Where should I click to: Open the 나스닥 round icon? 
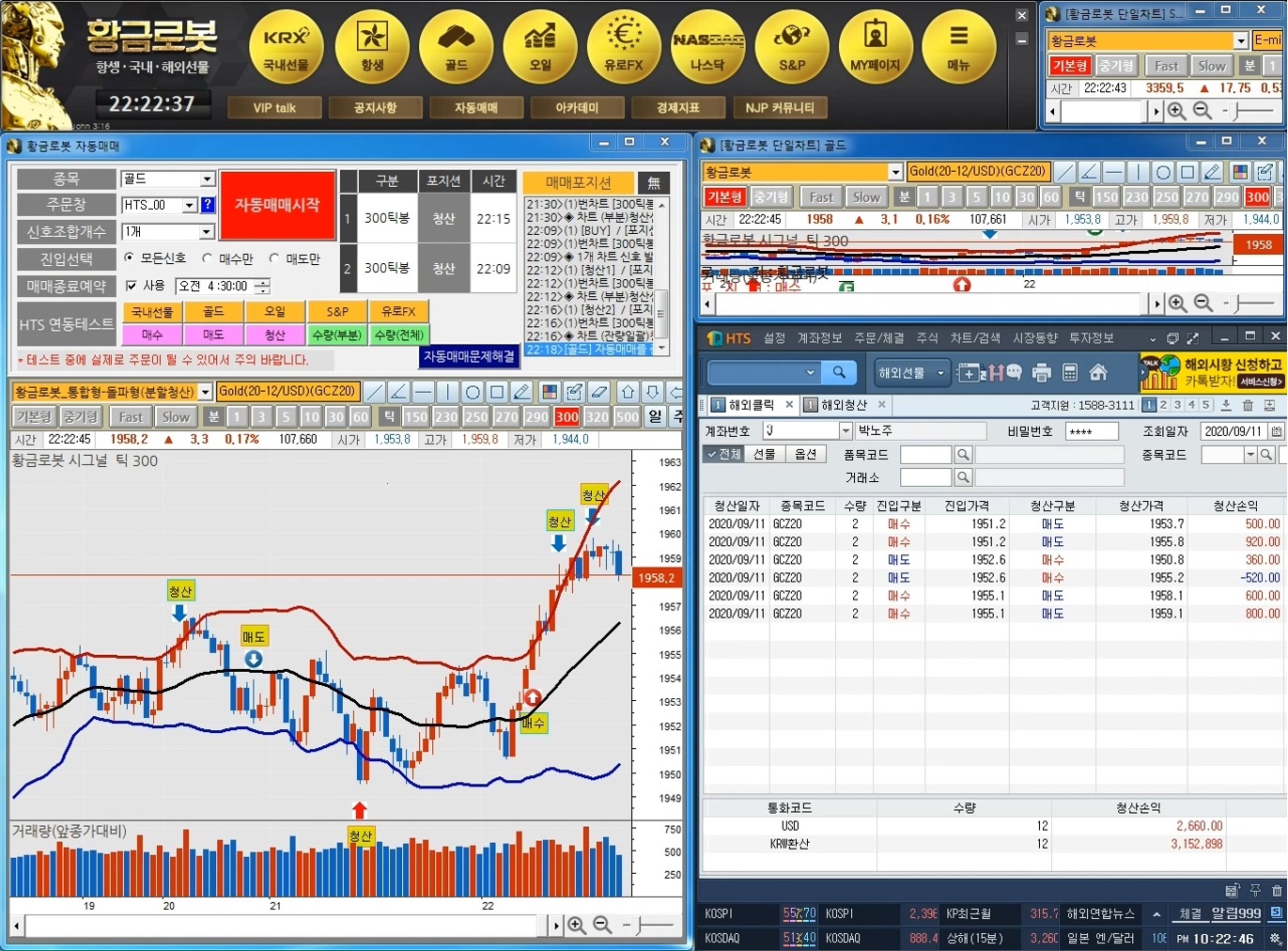pyautogui.click(x=707, y=47)
